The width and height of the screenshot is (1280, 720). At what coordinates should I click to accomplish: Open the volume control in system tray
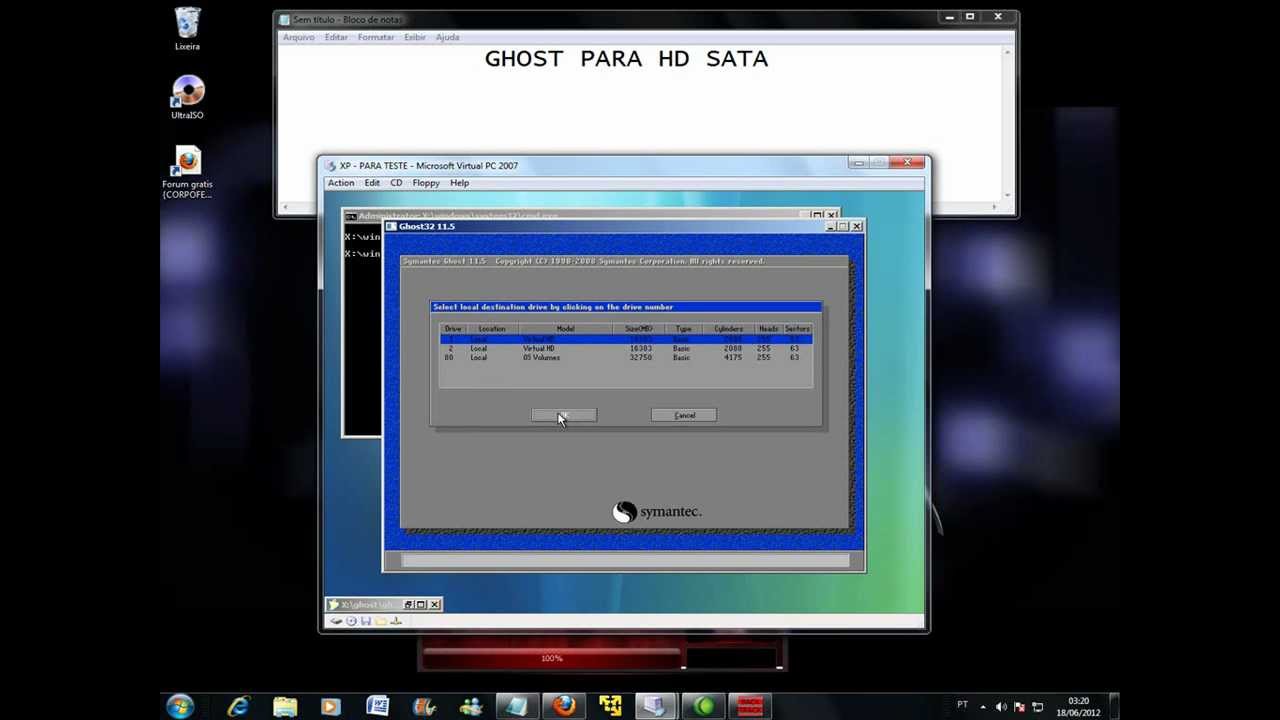coord(1002,707)
